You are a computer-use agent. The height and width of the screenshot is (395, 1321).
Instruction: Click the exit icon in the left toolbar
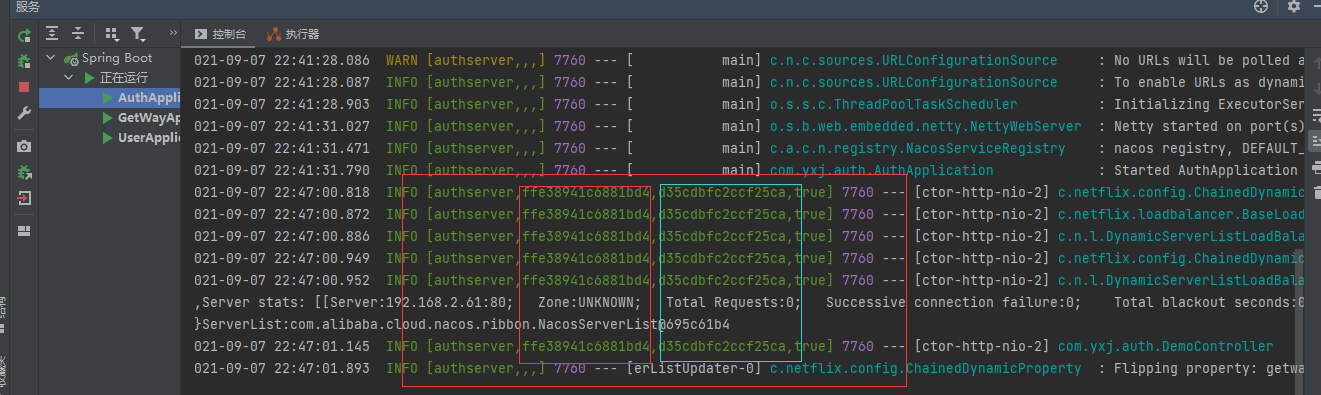(24, 198)
